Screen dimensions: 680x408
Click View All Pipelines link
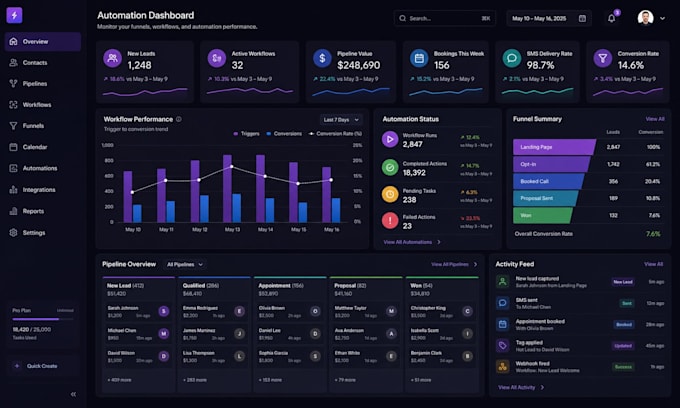tap(454, 264)
